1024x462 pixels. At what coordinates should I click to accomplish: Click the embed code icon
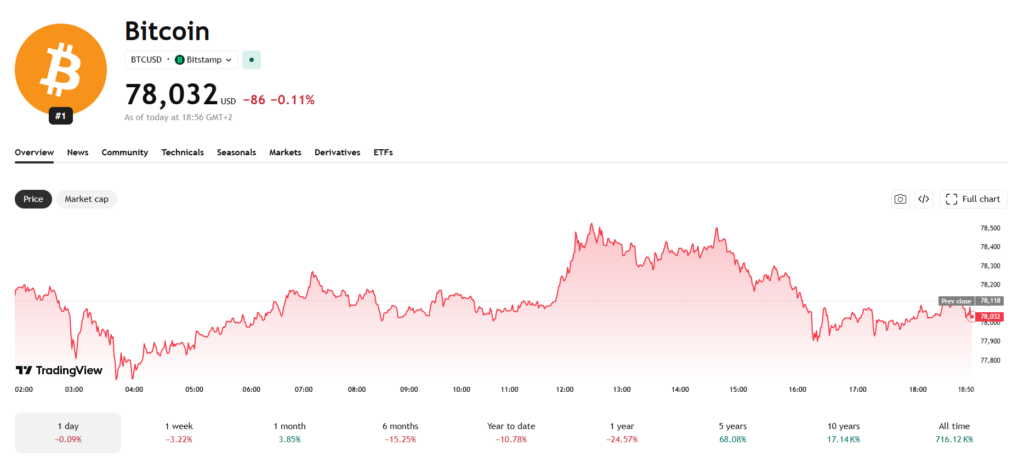[923, 199]
